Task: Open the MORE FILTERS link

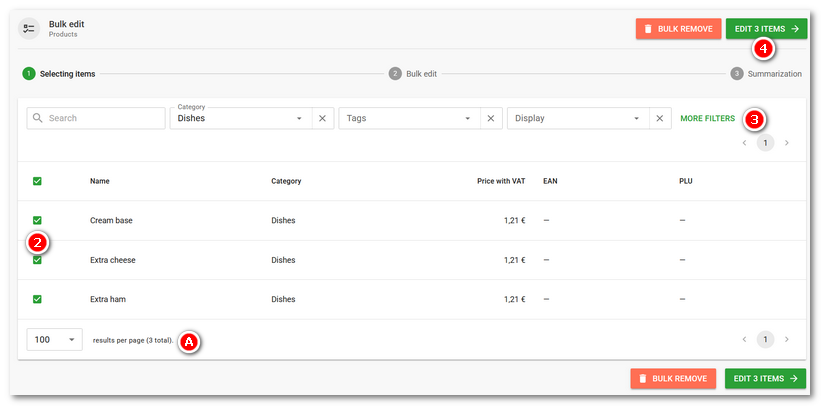Action: click(x=707, y=118)
